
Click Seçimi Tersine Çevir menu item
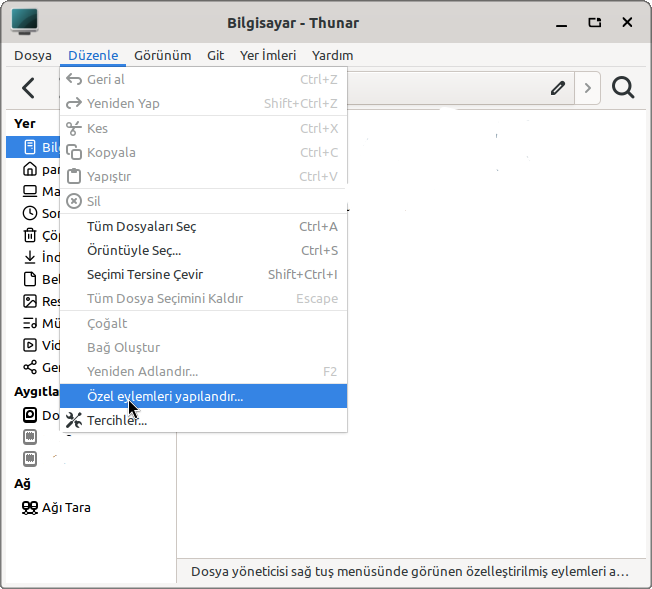tap(145, 274)
